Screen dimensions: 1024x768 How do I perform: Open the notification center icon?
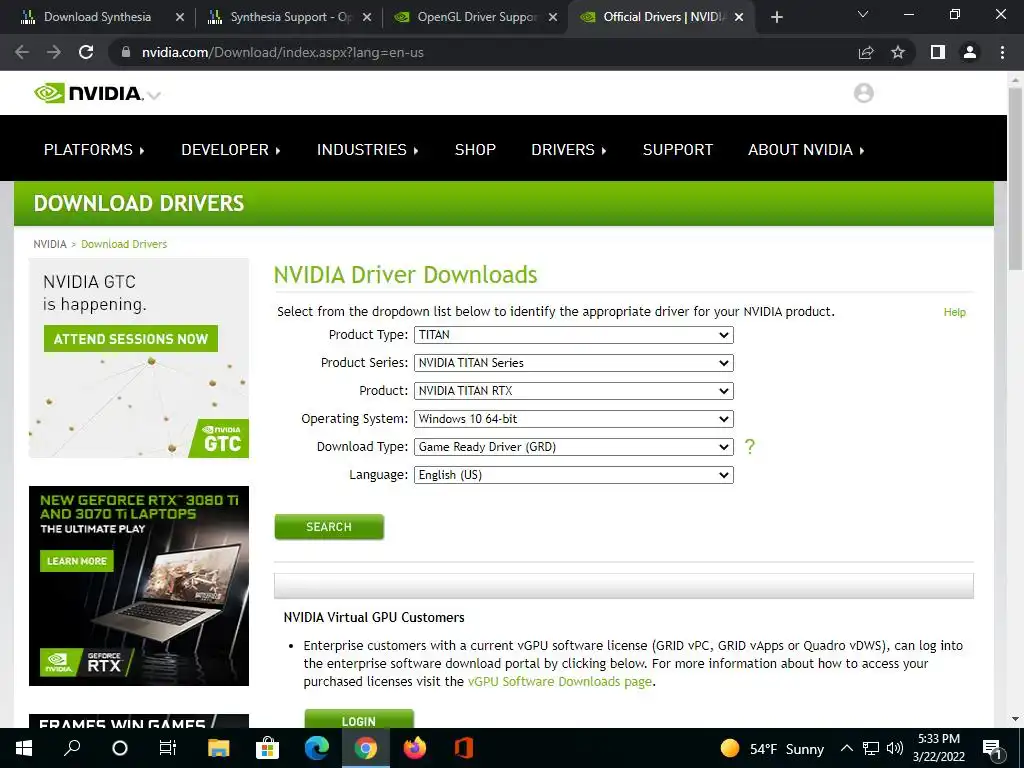992,749
